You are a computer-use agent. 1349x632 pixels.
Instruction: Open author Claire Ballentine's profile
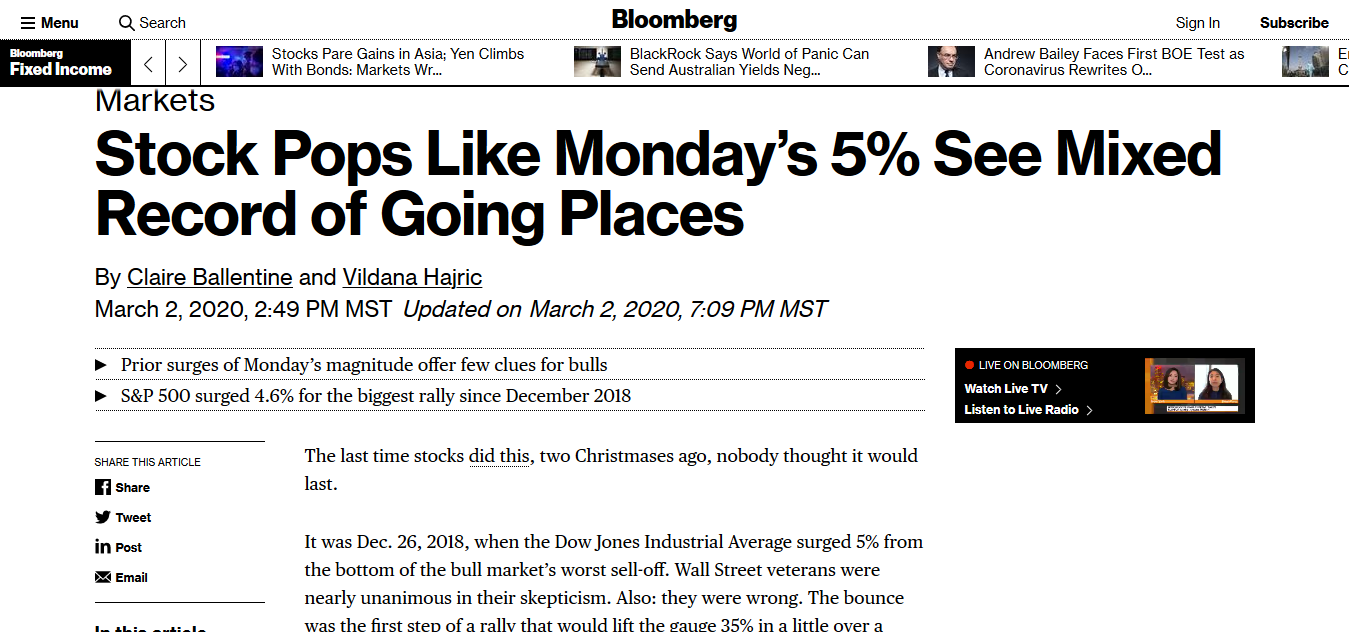coord(209,277)
